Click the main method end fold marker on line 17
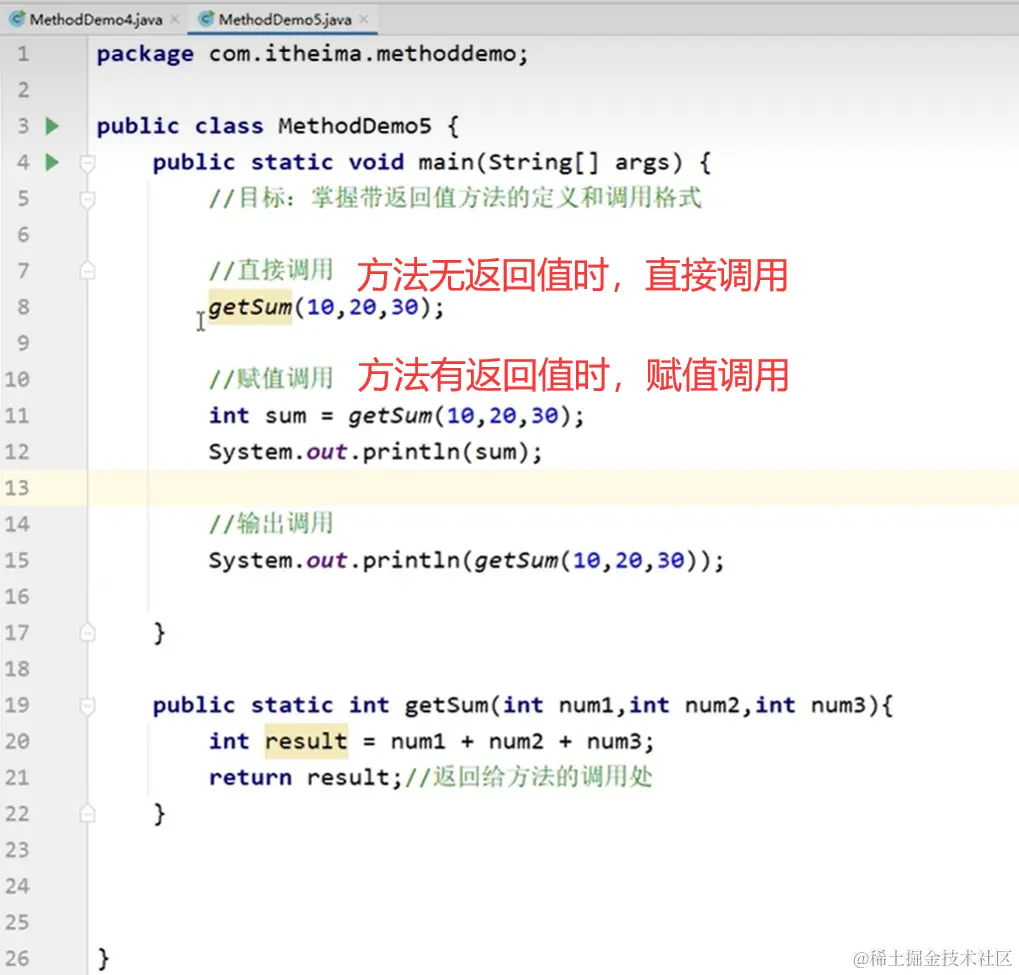 (x=87, y=632)
